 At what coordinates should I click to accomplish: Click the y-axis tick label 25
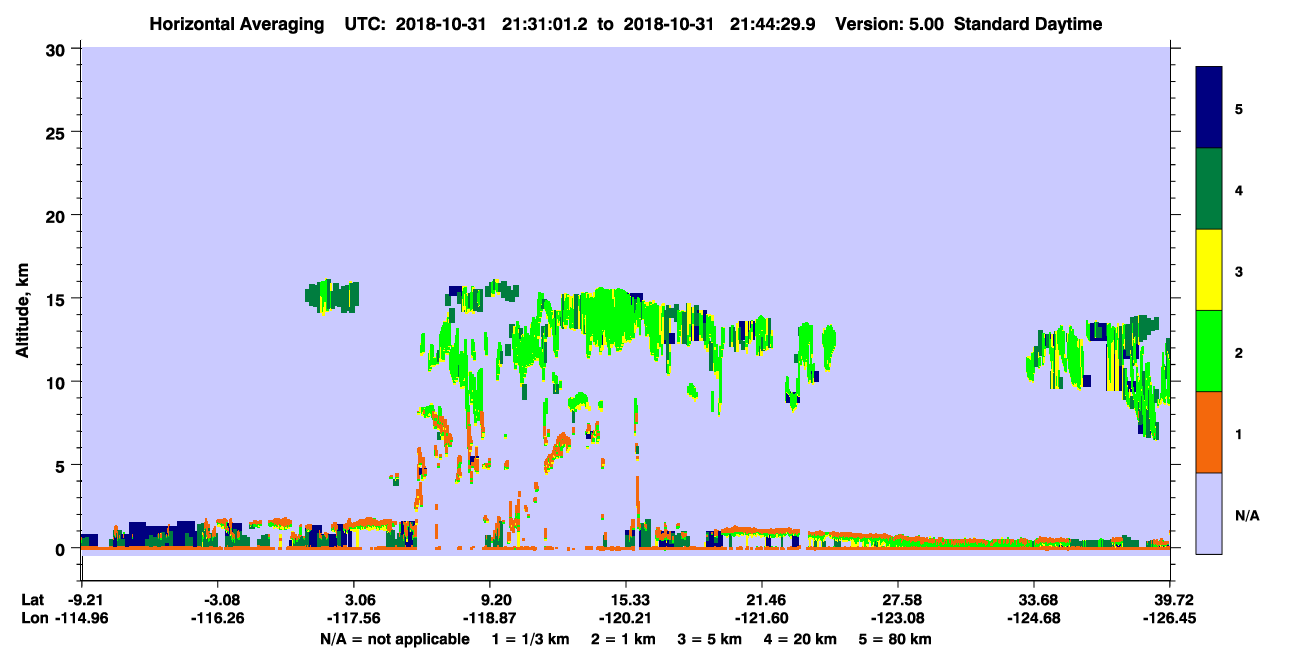click(x=58, y=132)
